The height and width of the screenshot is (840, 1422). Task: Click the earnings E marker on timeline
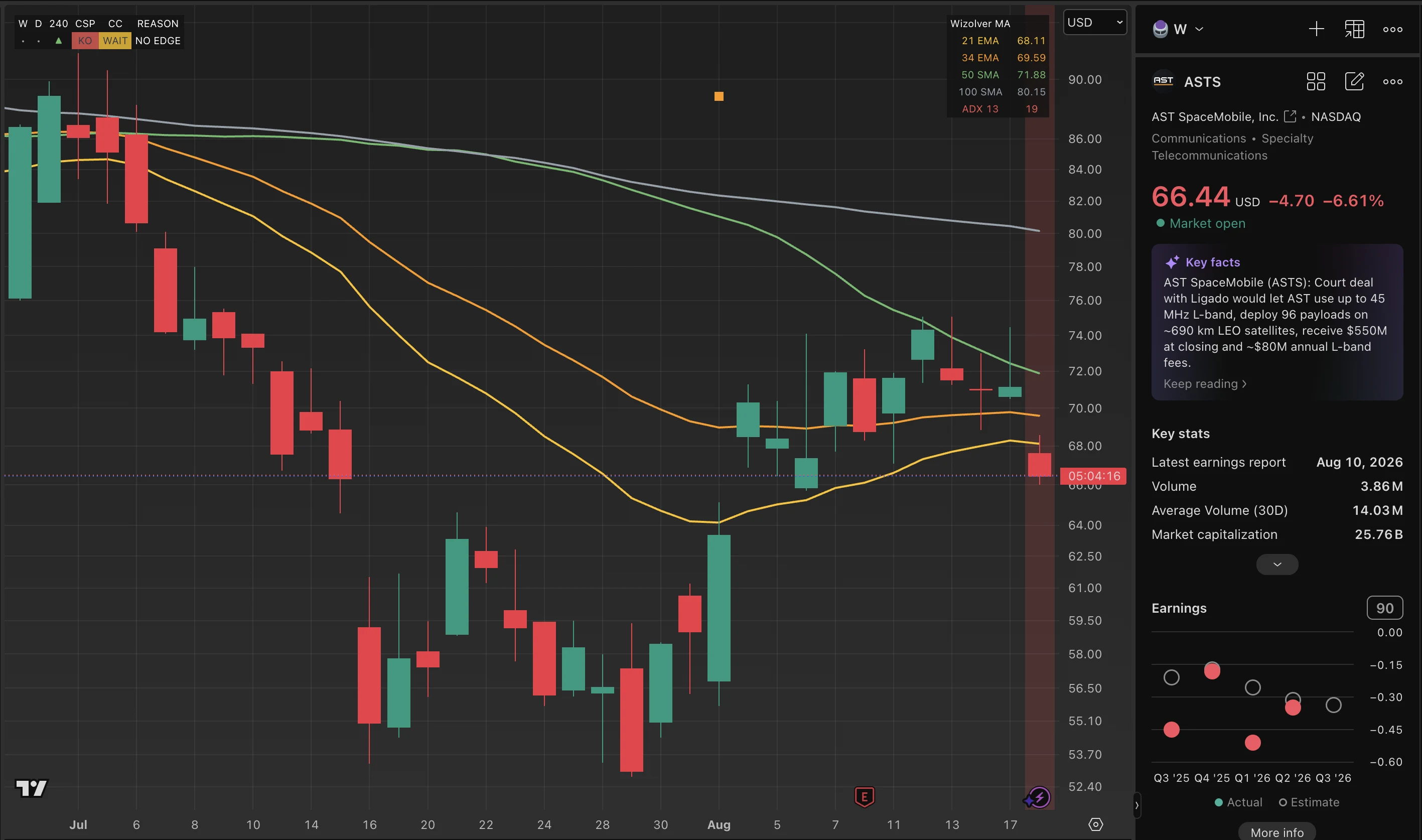(x=864, y=797)
